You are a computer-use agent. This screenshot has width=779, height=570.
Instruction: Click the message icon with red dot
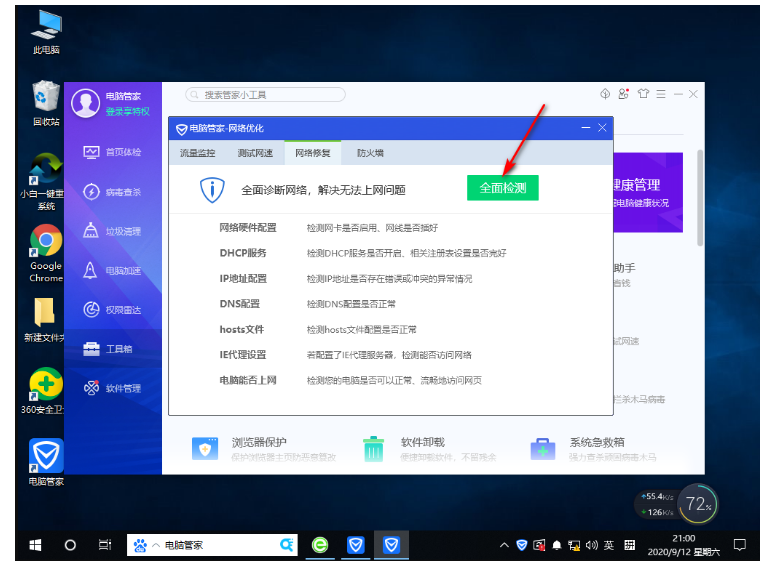(623, 93)
